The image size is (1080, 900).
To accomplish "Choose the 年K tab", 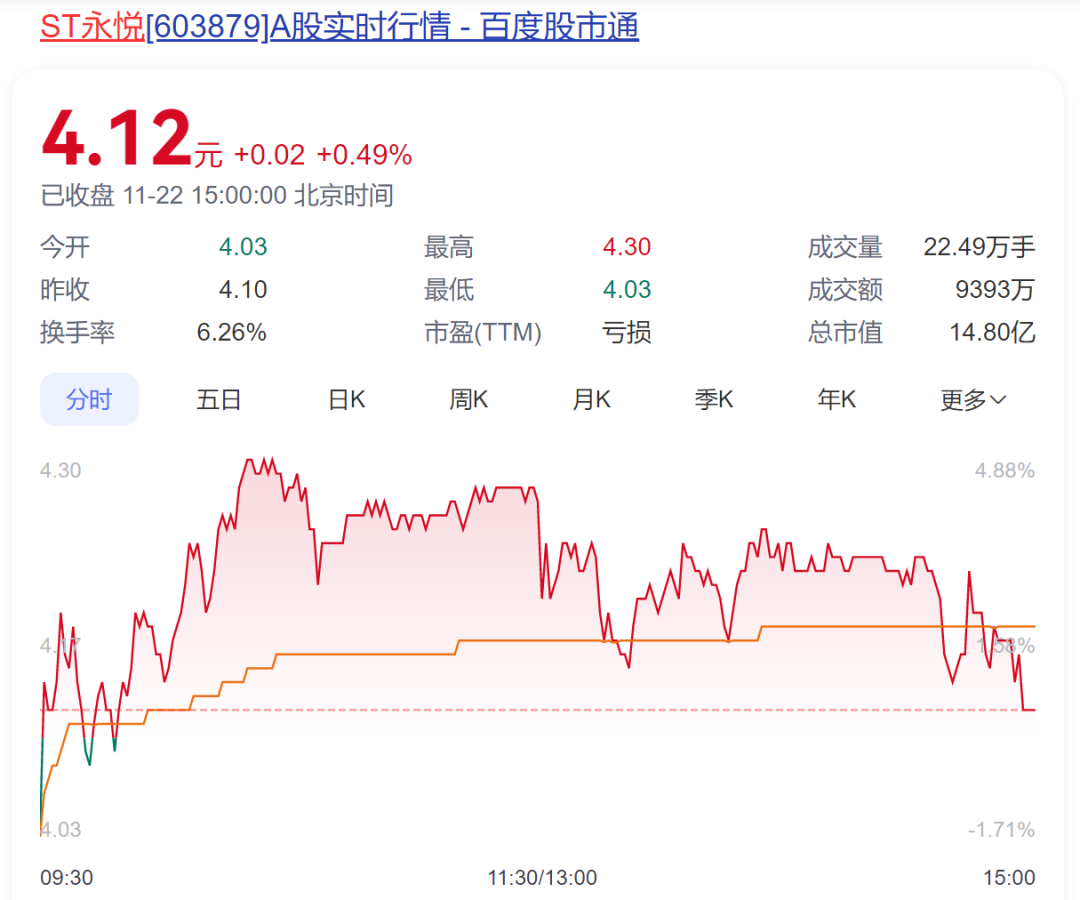I will (x=837, y=400).
